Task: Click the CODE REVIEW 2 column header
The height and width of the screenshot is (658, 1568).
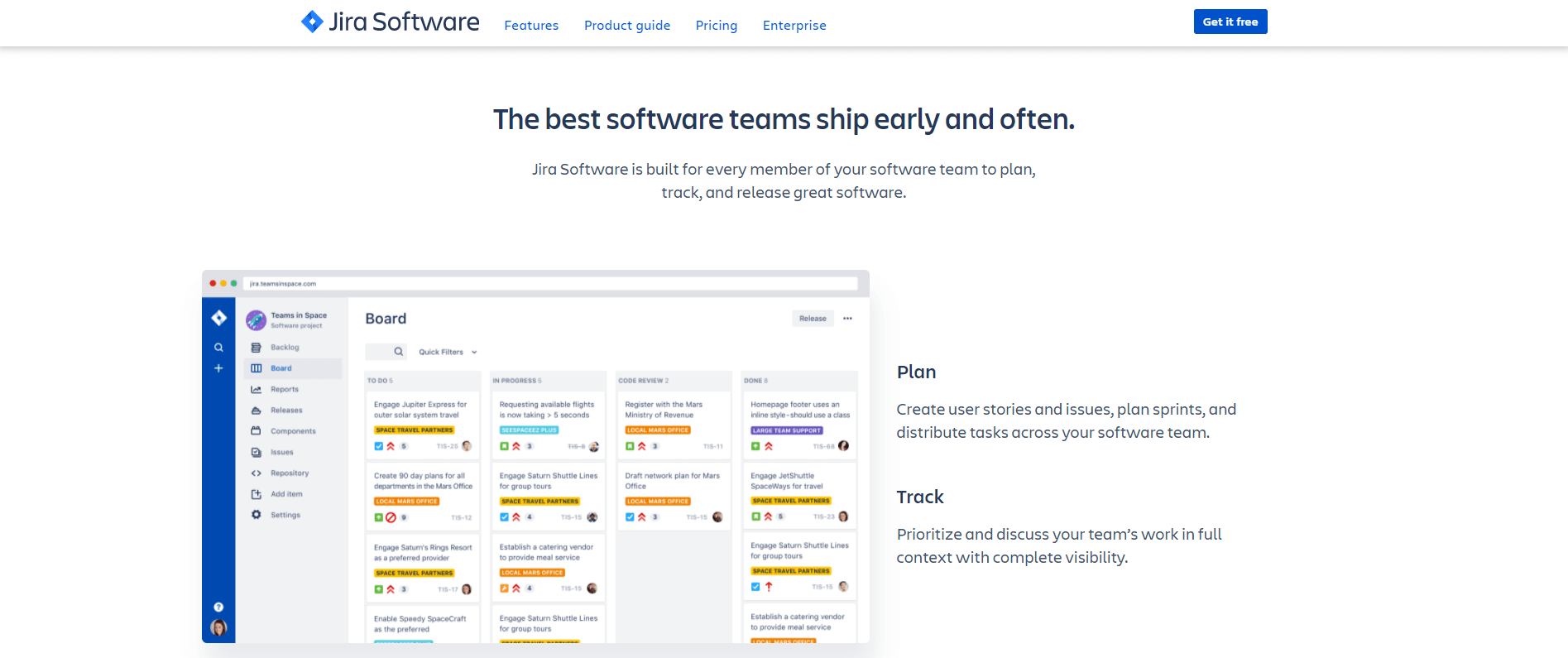Action: coord(644,381)
